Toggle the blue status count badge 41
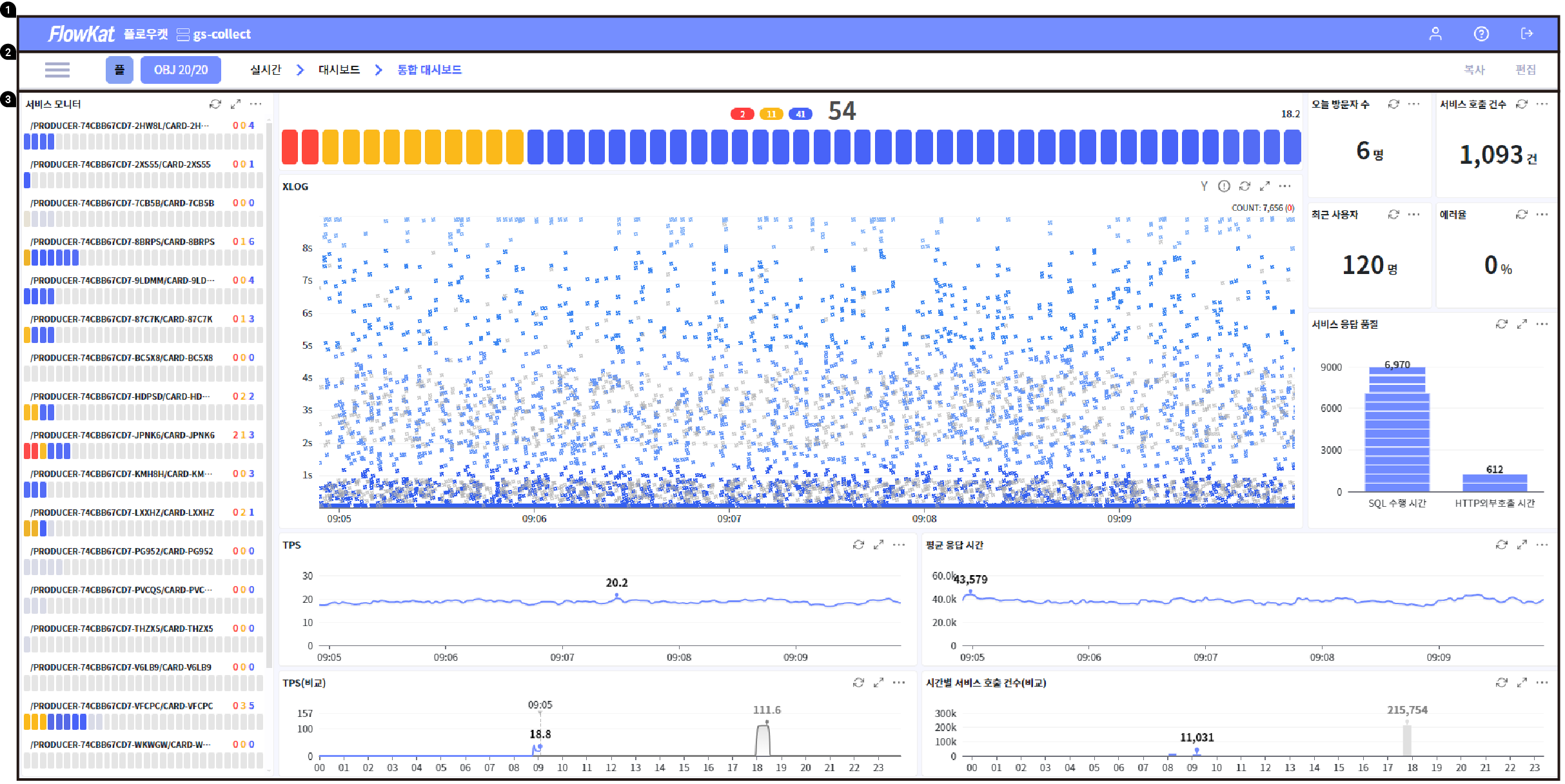Image resolution: width=1565 pixels, height=784 pixels. 800,114
